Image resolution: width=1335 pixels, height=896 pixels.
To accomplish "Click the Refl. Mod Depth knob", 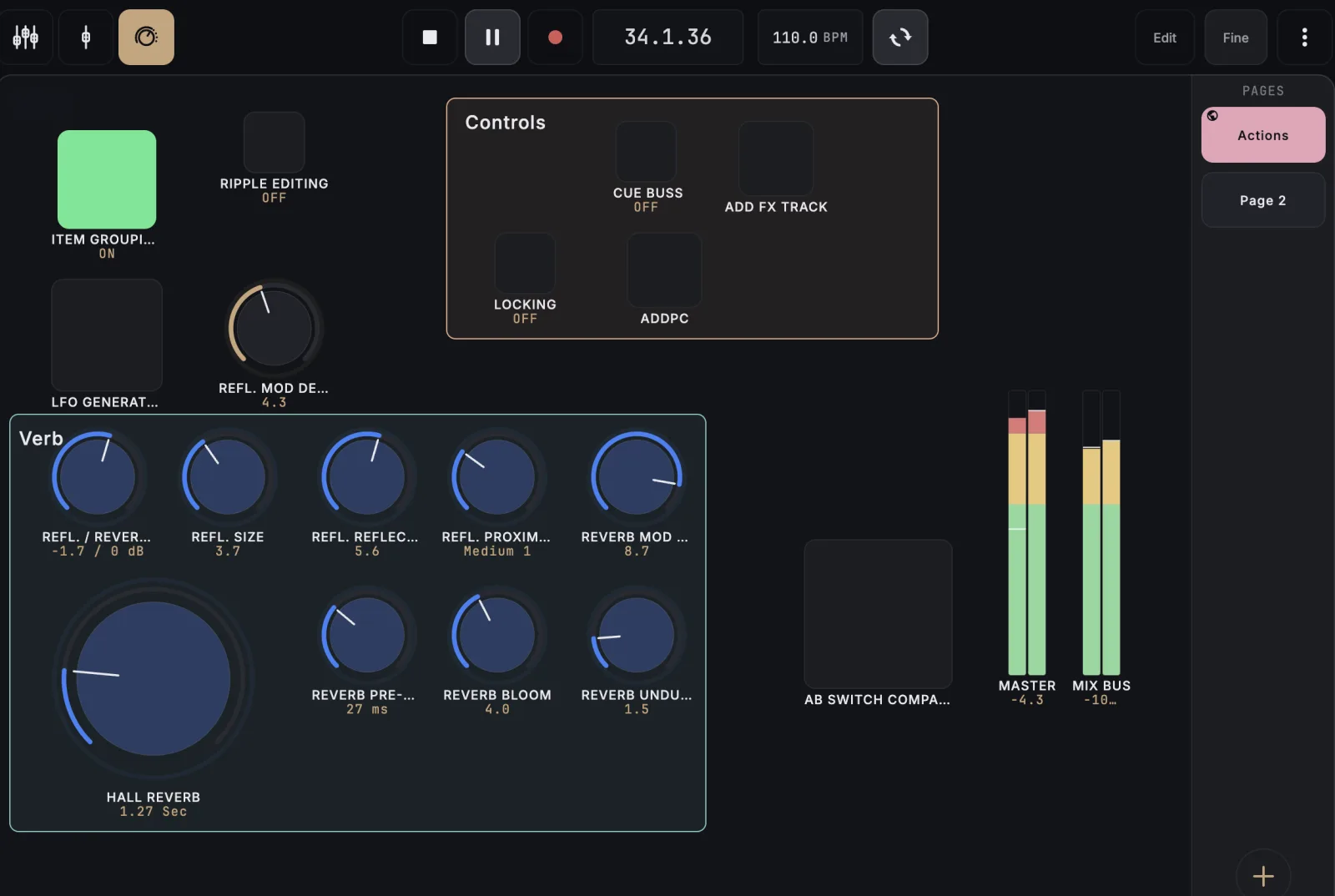I will point(274,327).
